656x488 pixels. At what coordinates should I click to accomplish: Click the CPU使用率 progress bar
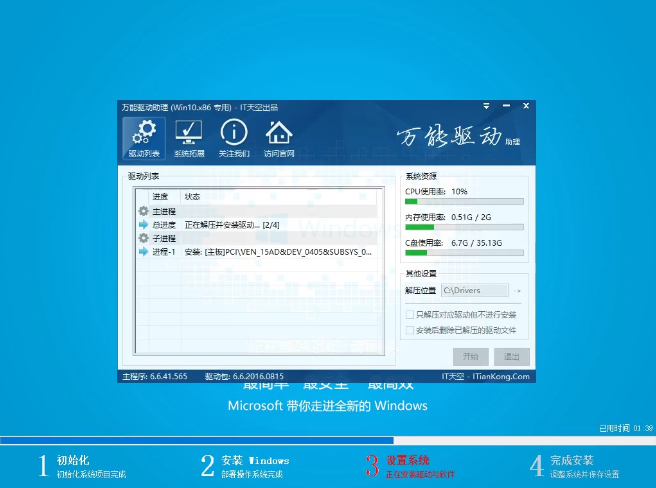point(464,202)
